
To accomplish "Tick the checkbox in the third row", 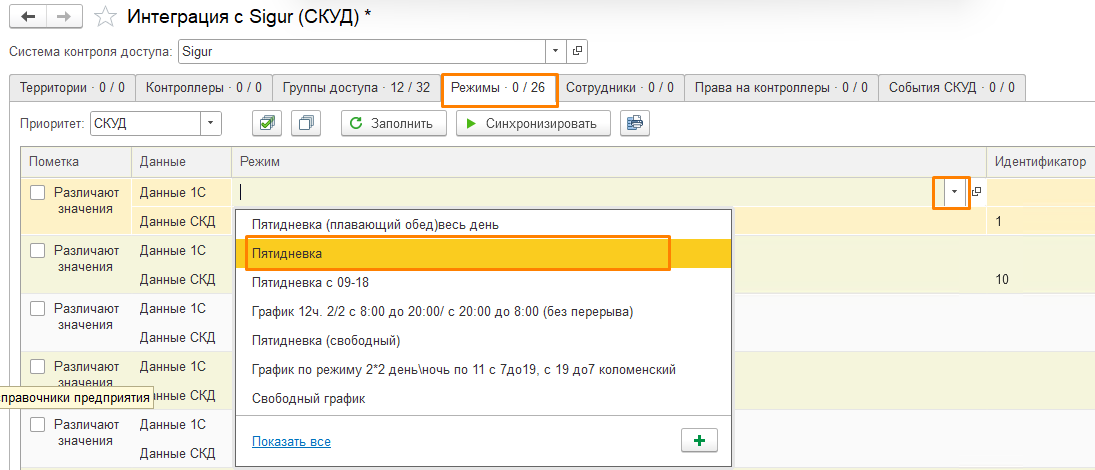I will pyautogui.click(x=38, y=309).
